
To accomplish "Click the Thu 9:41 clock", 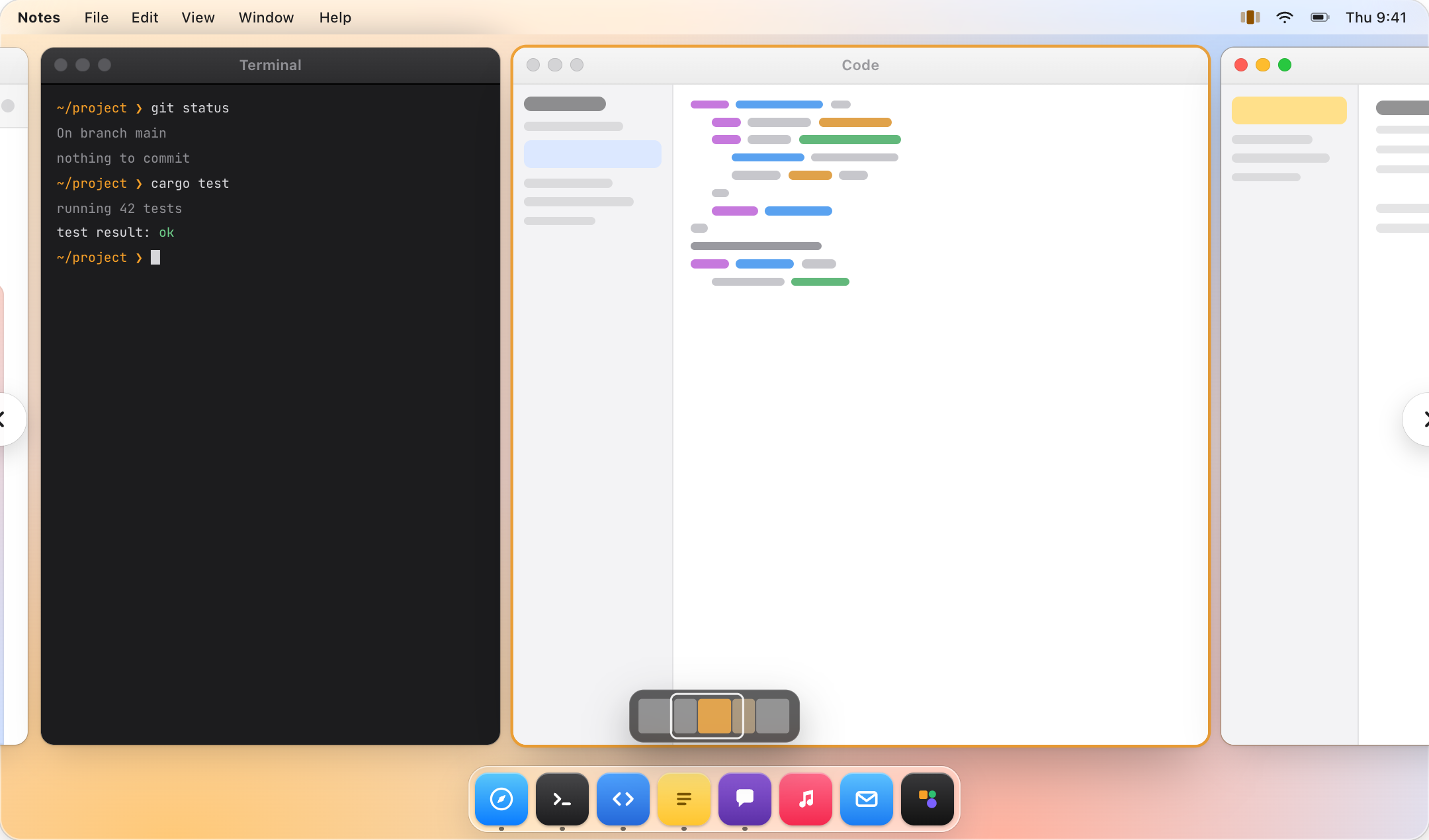I will [1376, 17].
